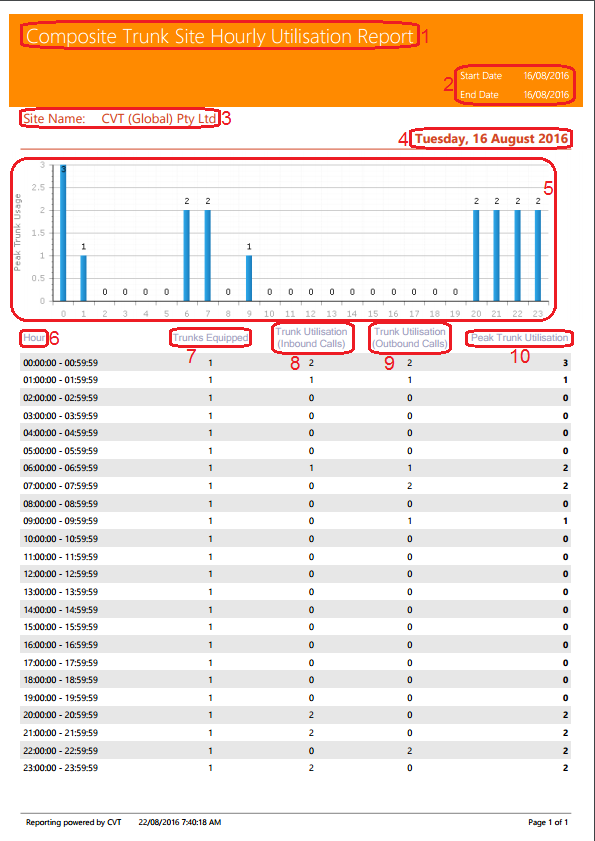Select the 20:00:00 - 20:59:59 row label
The width and height of the screenshot is (595, 841).
[x=61, y=715]
